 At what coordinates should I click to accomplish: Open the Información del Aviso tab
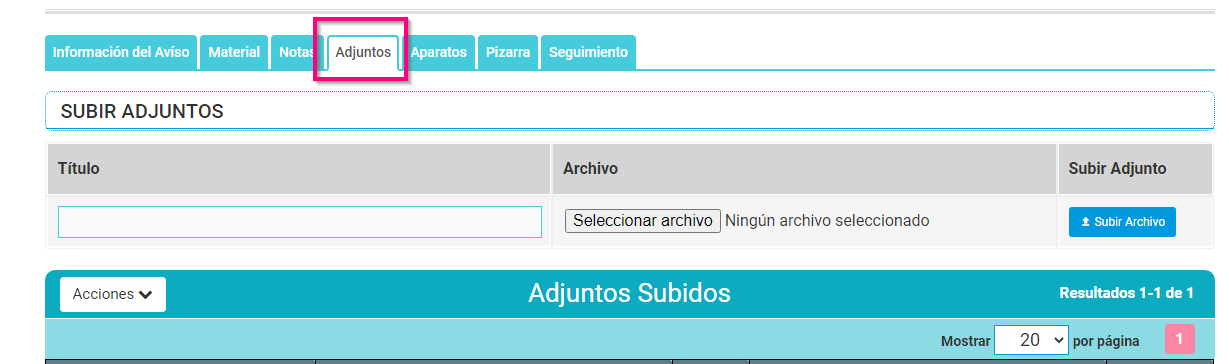tap(121, 53)
